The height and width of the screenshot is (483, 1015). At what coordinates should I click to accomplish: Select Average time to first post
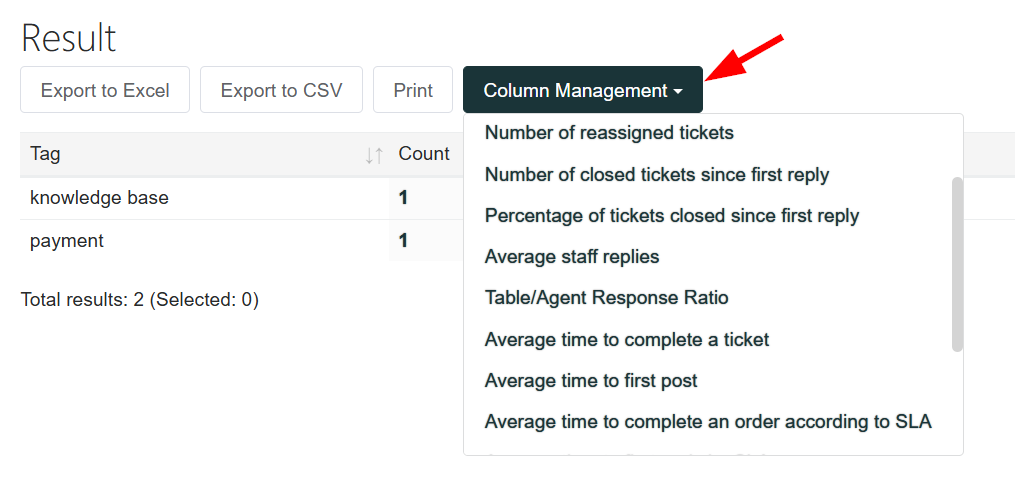(x=591, y=381)
